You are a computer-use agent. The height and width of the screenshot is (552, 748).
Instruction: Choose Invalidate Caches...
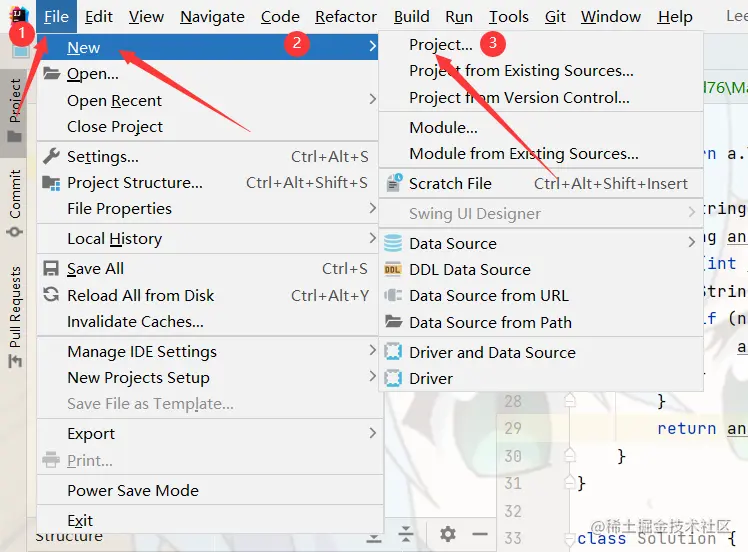[135, 322]
